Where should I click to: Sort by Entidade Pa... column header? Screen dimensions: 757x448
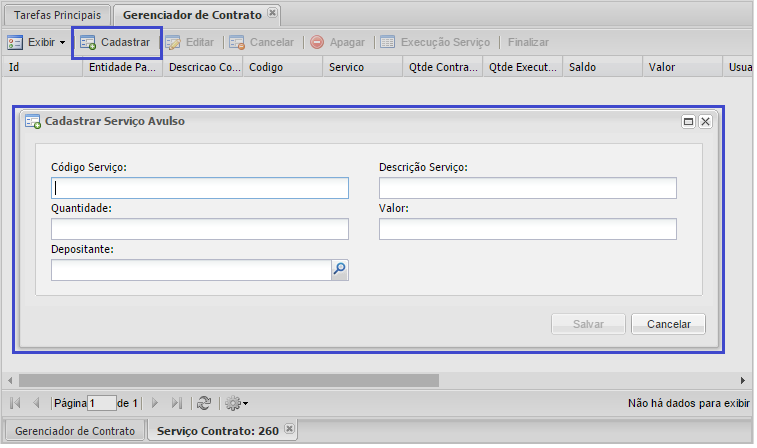[x=123, y=67]
